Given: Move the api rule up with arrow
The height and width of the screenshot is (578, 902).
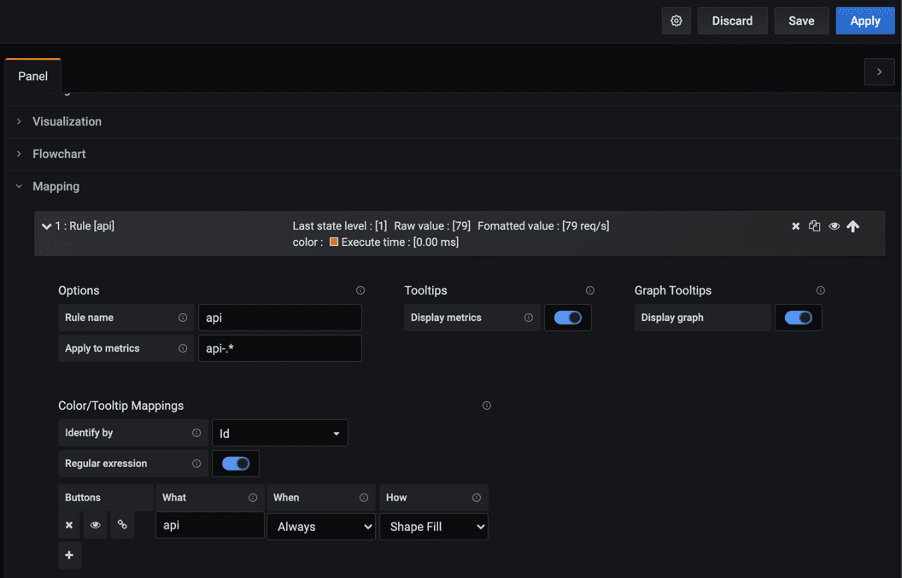Looking at the screenshot, I should [853, 227].
